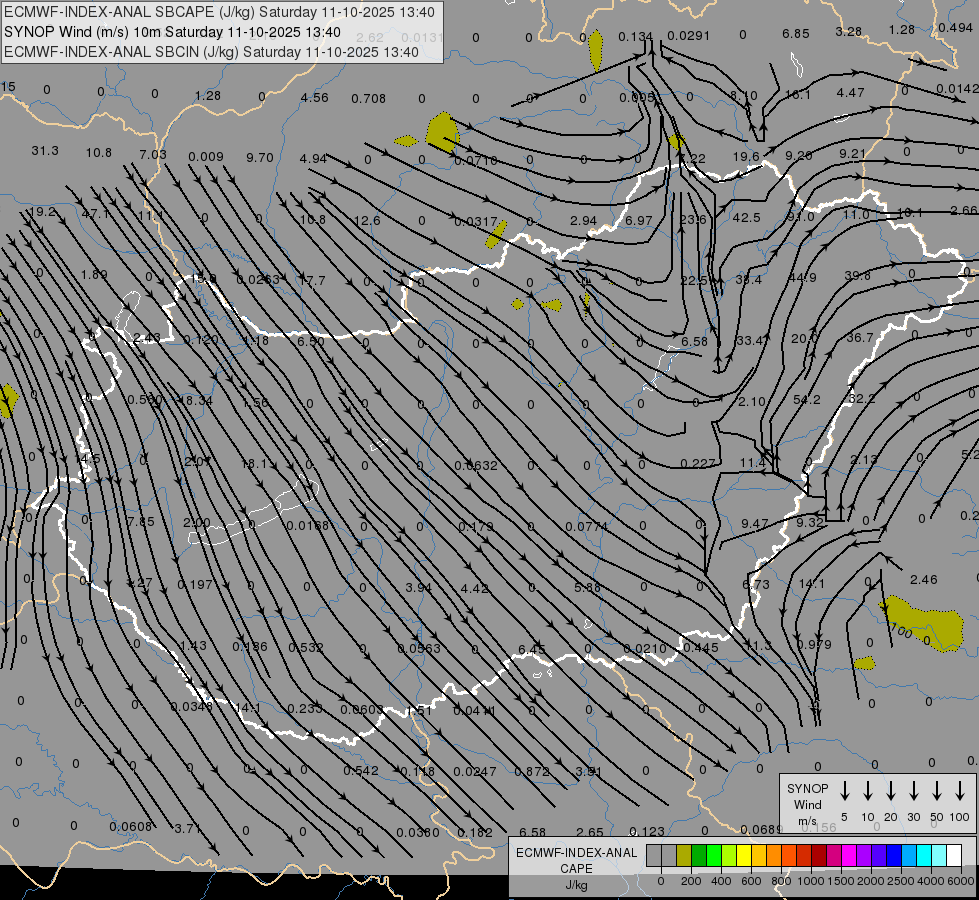Click the map value 6.97
Viewport: 979px width, 900px height.
[x=639, y=220]
